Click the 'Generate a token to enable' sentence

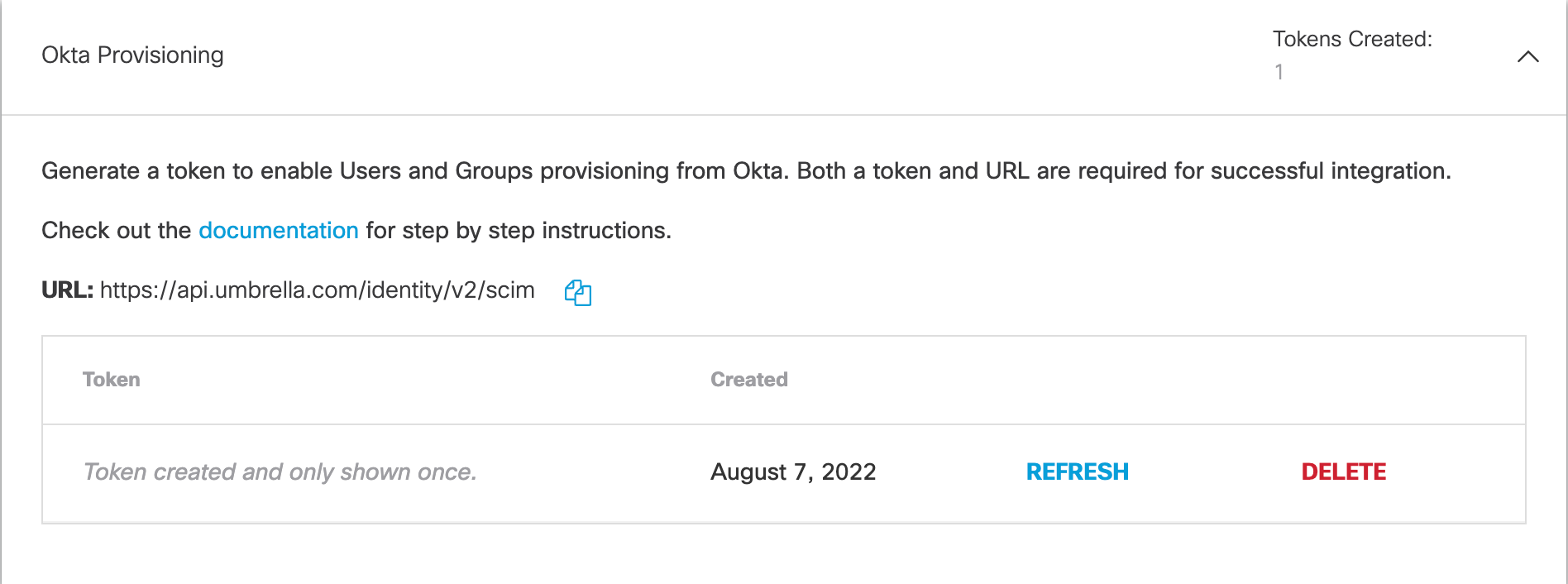pyautogui.click(x=189, y=171)
